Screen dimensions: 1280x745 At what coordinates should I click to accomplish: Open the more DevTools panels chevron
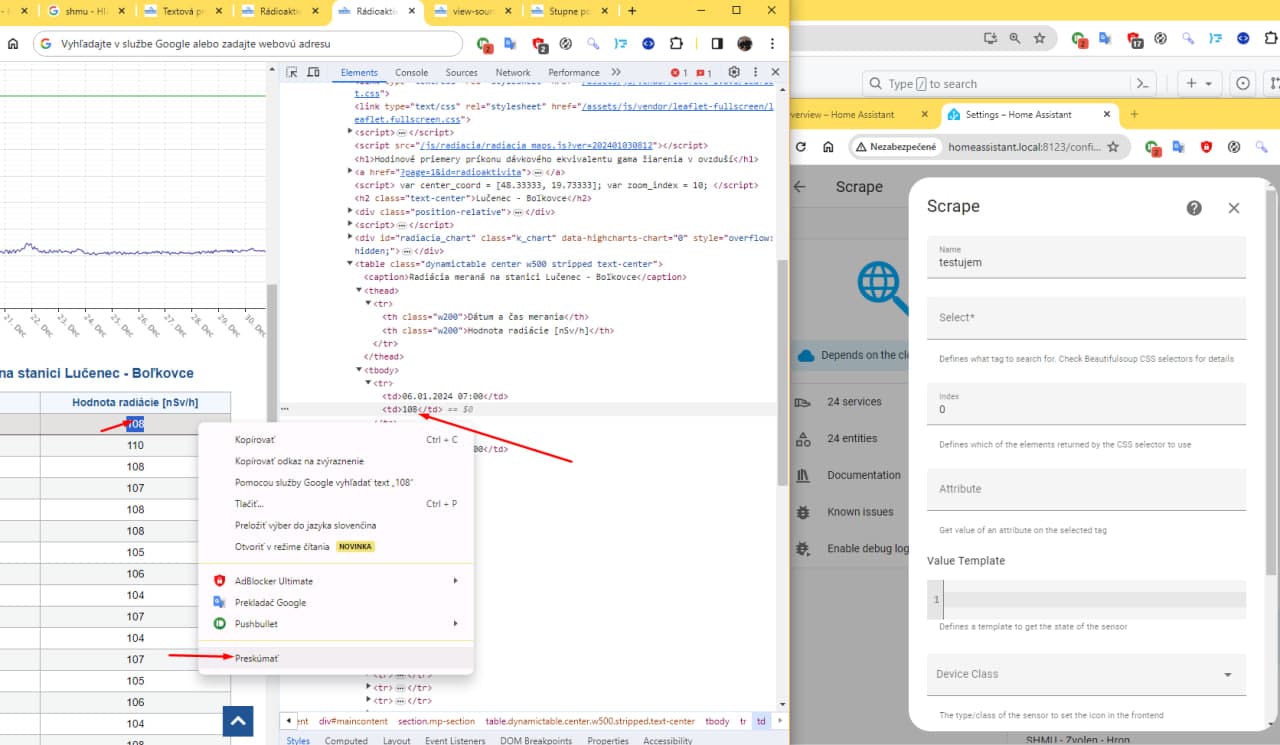click(615, 72)
